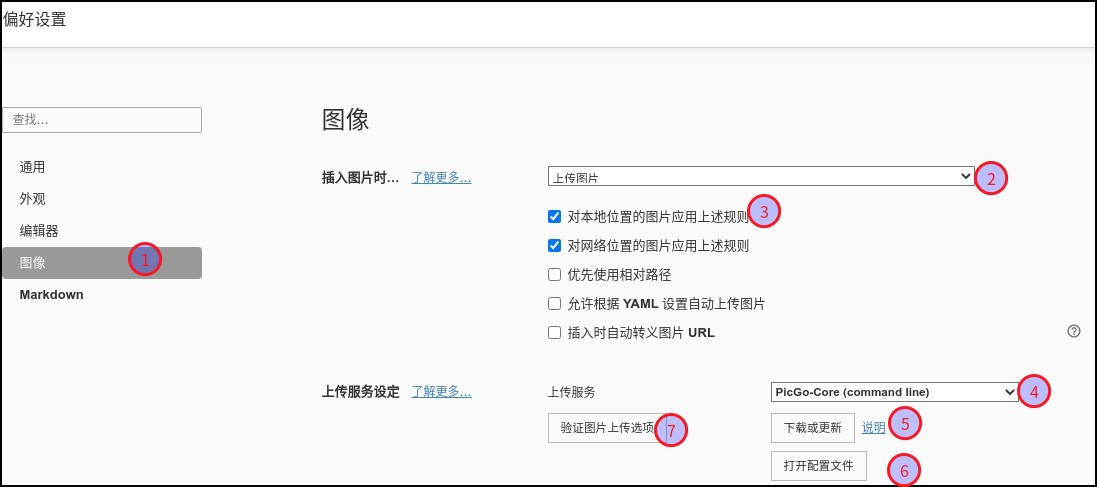Click red annotation marker number 1
The image size is (1097, 487).
[145, 260]
